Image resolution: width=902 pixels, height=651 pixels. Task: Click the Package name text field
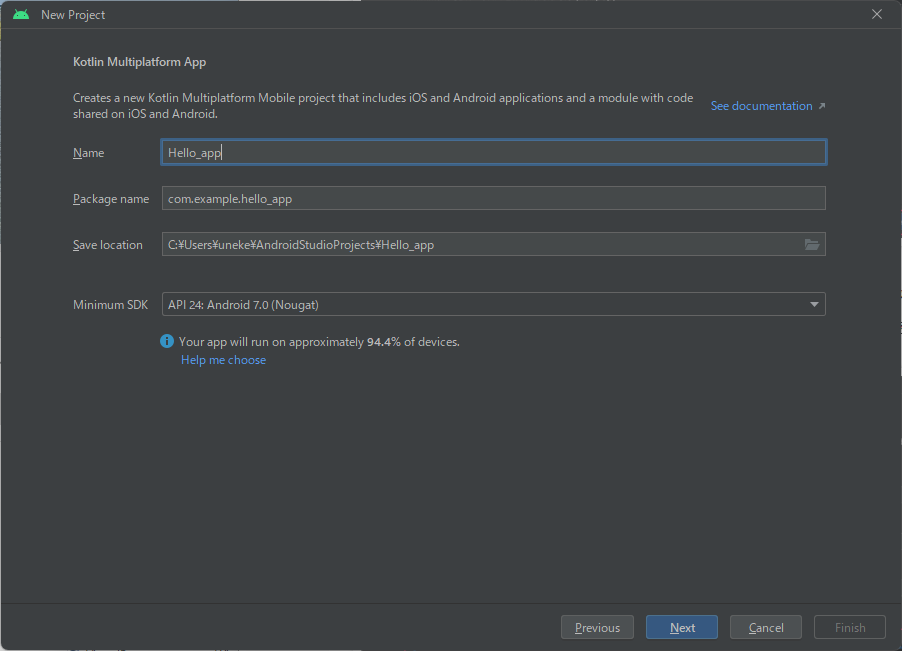(493, 198)
